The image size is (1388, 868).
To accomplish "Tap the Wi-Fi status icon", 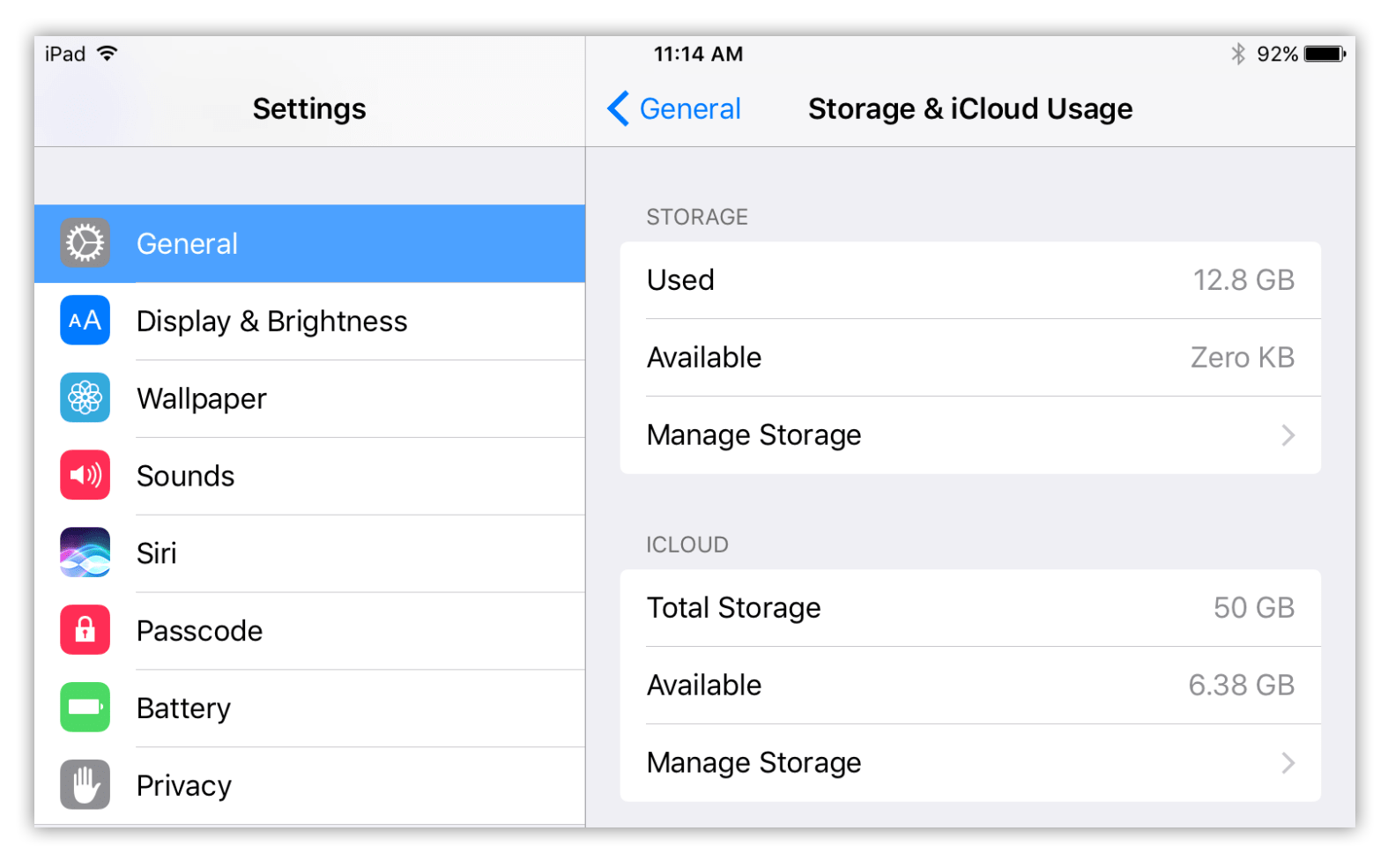I will tap(108, 54).
